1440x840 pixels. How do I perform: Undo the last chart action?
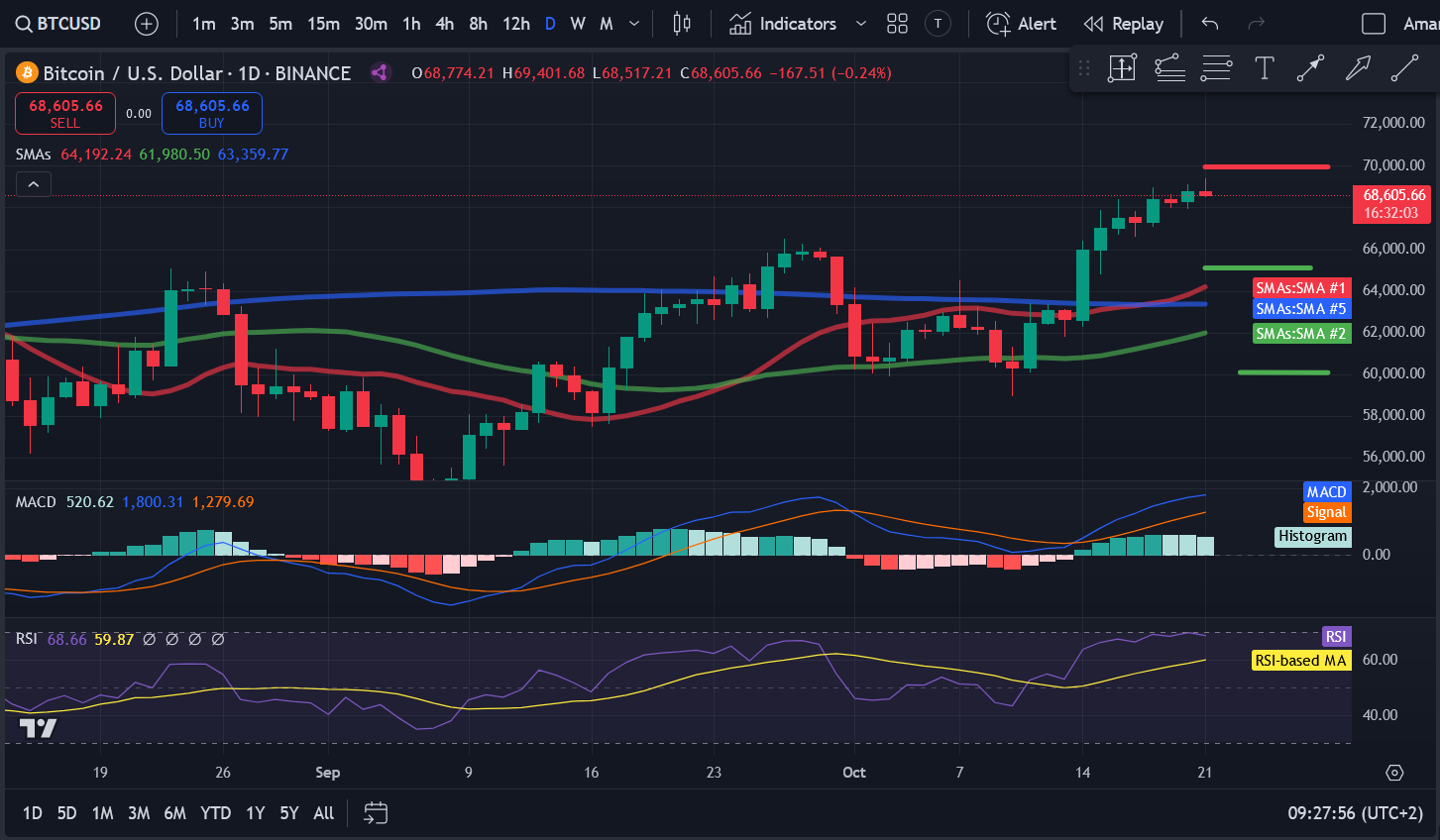tap(1210, 24)
